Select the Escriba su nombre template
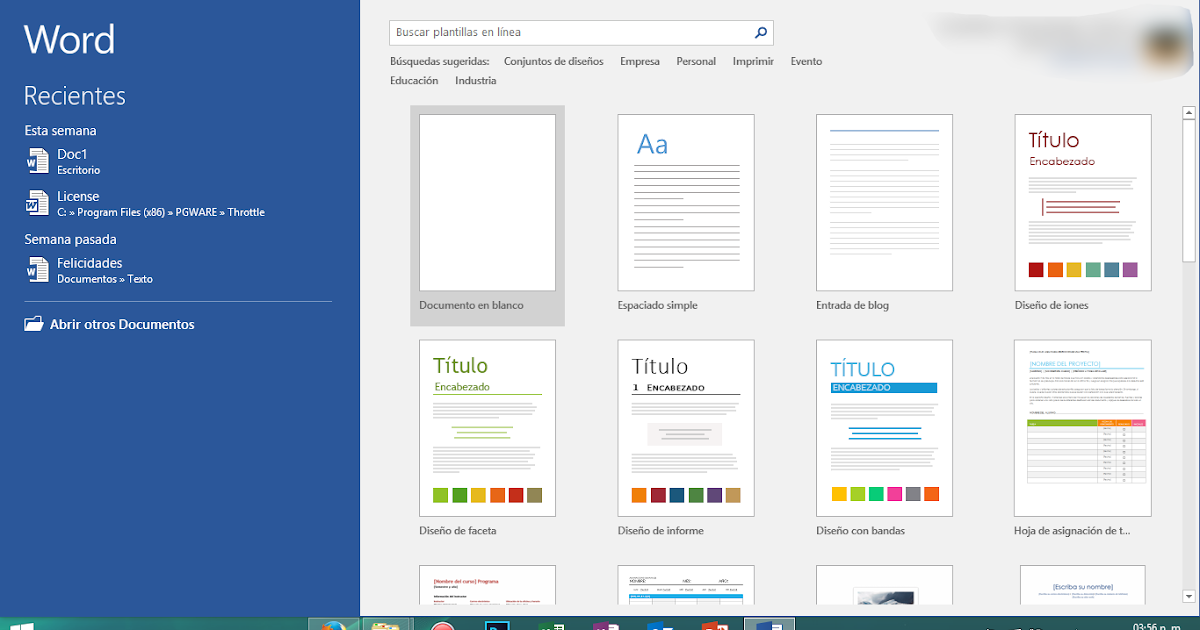The width and height of the screenshot is (1200, 630). (x=1083, y=585)
